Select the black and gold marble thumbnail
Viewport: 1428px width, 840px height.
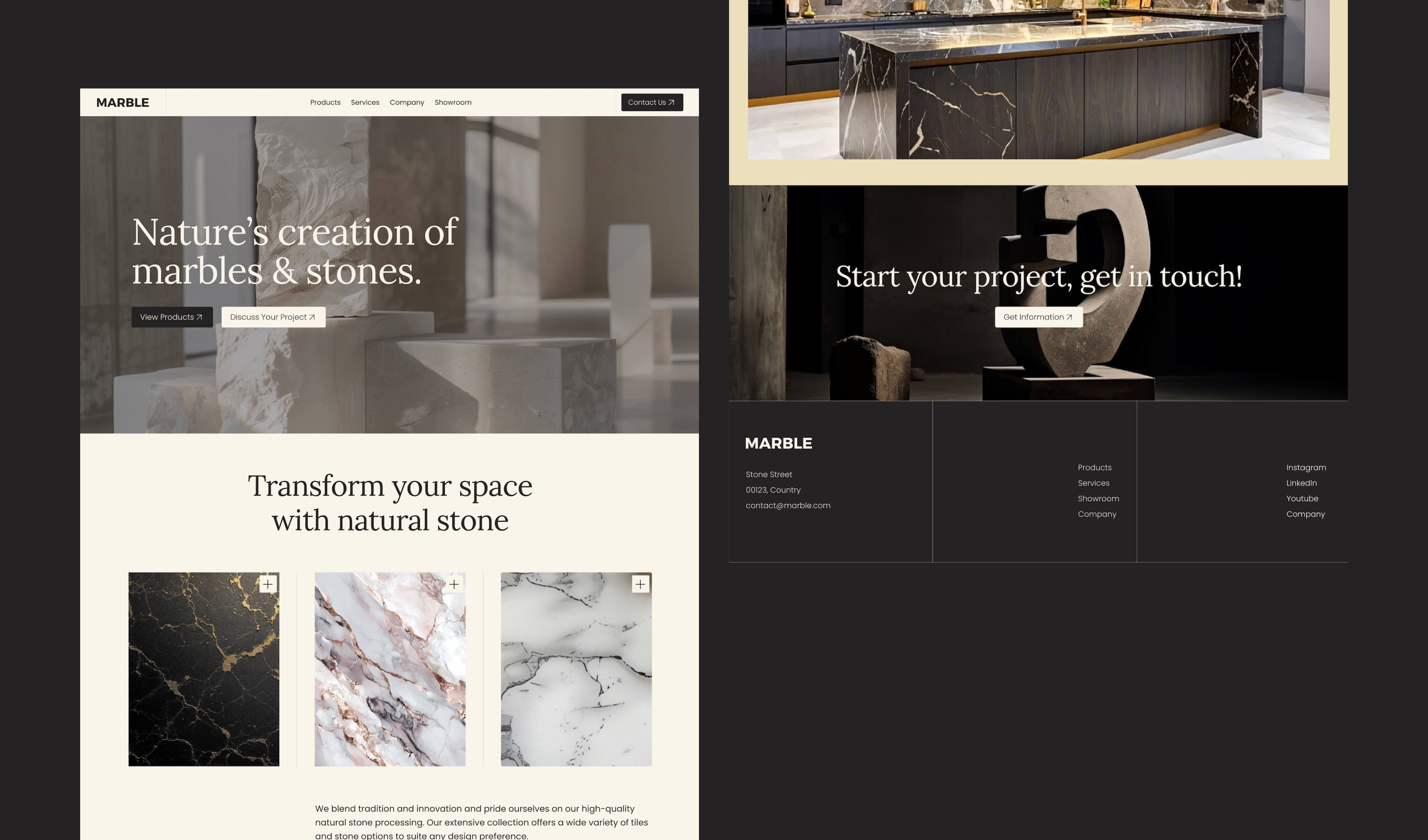203,670
